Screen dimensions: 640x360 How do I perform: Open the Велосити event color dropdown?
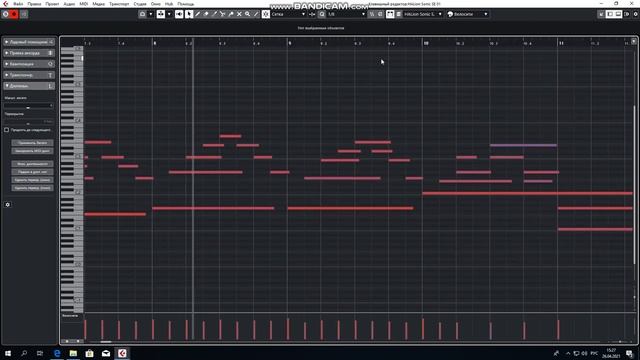click(467, 14)
